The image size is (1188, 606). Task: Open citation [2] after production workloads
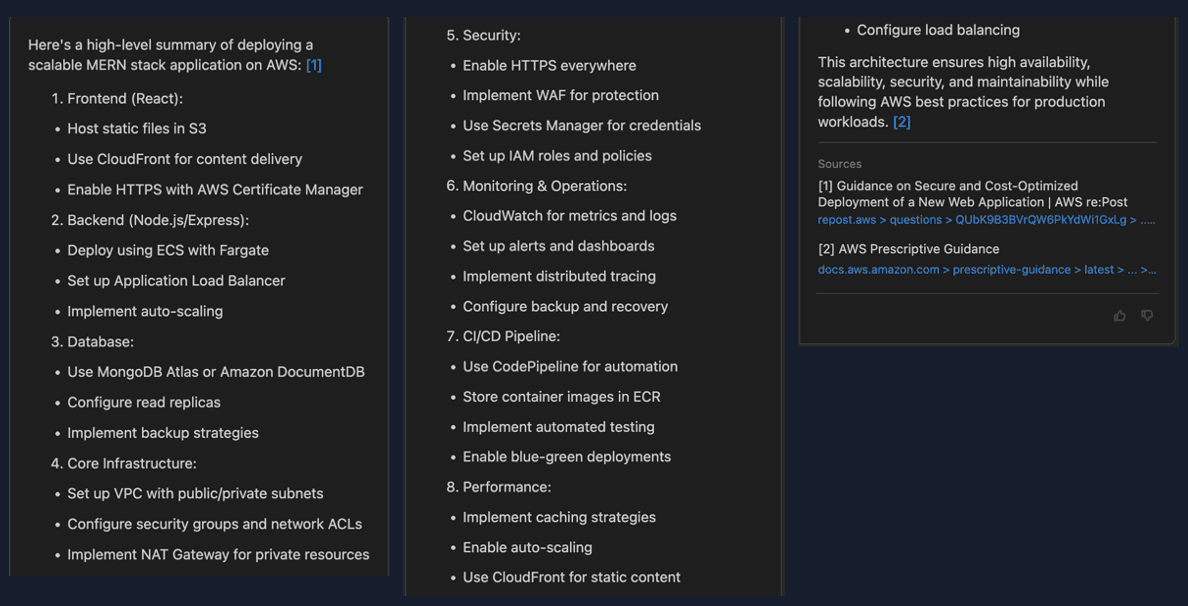point(901,122)
